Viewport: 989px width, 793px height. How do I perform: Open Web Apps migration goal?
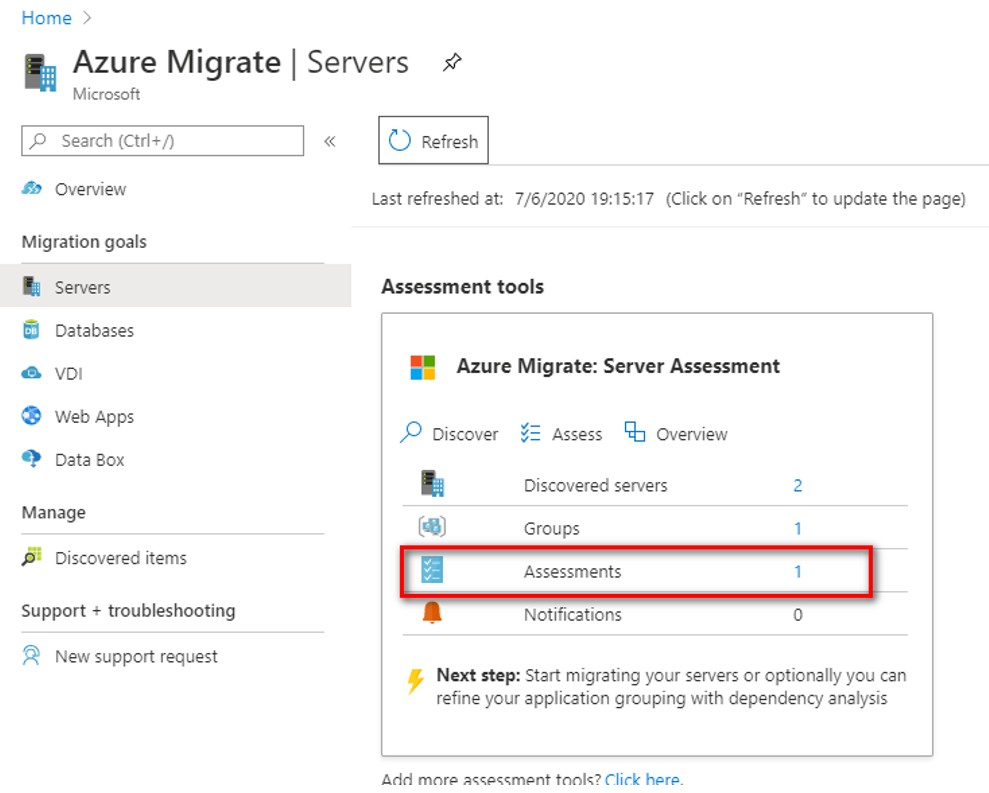(94, 417)
